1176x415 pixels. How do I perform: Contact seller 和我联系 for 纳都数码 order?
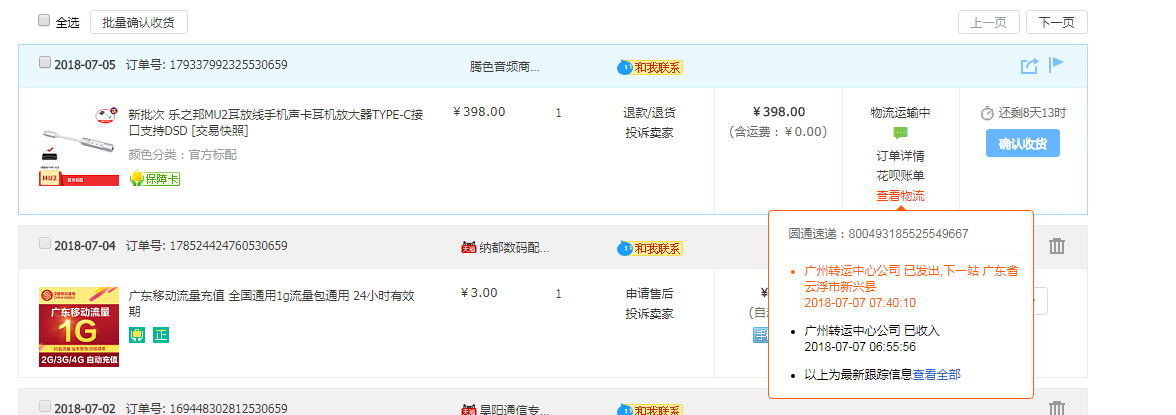pyautogui.click(x=650, y=248)
